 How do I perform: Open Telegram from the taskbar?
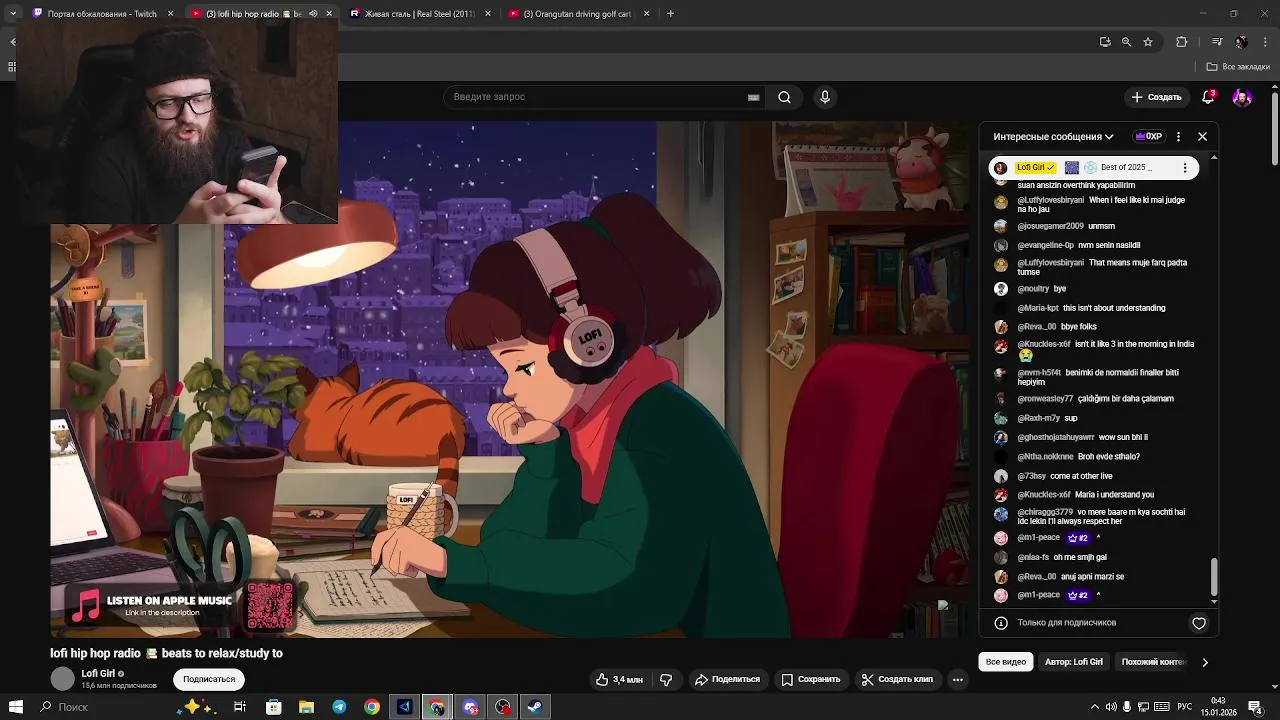pyautogui.click(x=339, y=707)
